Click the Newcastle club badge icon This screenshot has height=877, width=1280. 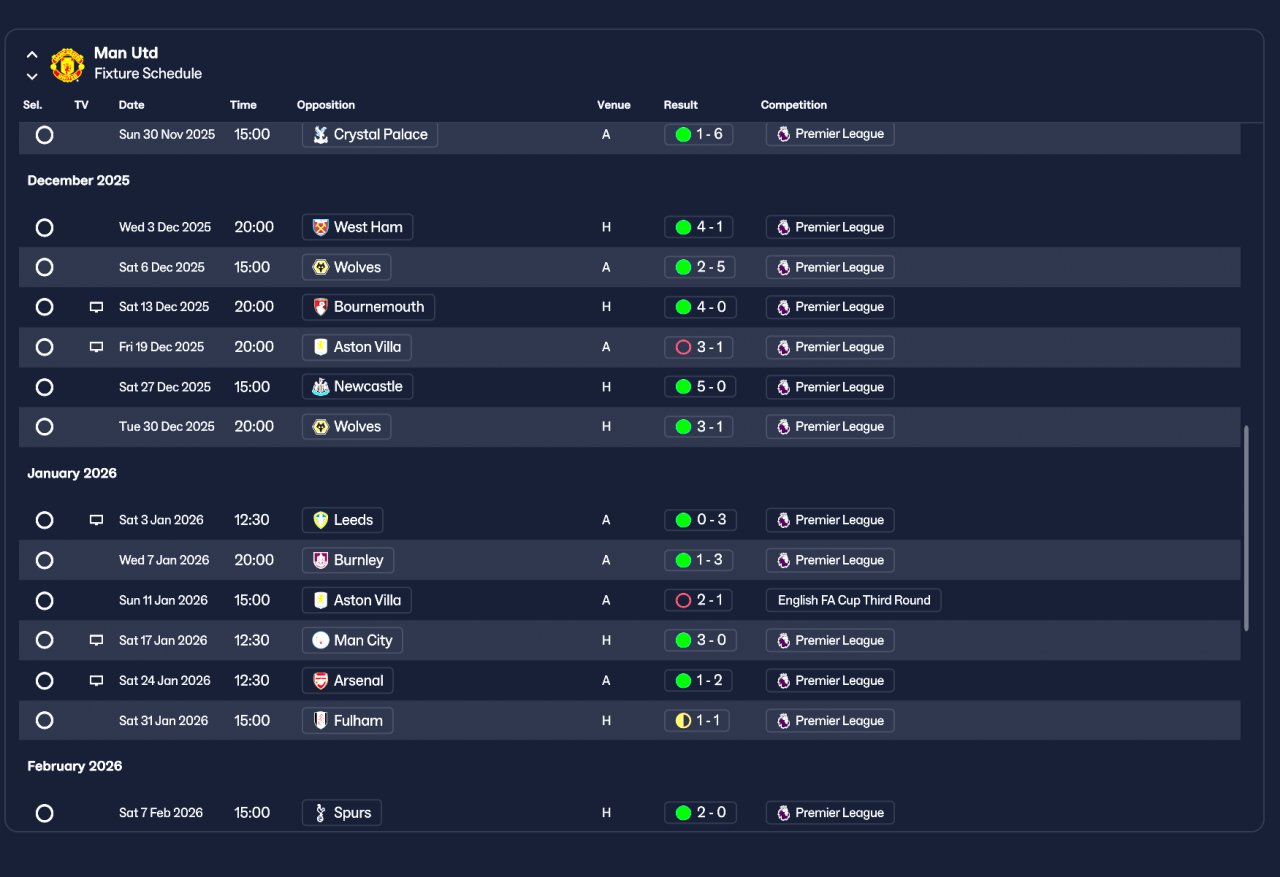[x=320, y=387]
